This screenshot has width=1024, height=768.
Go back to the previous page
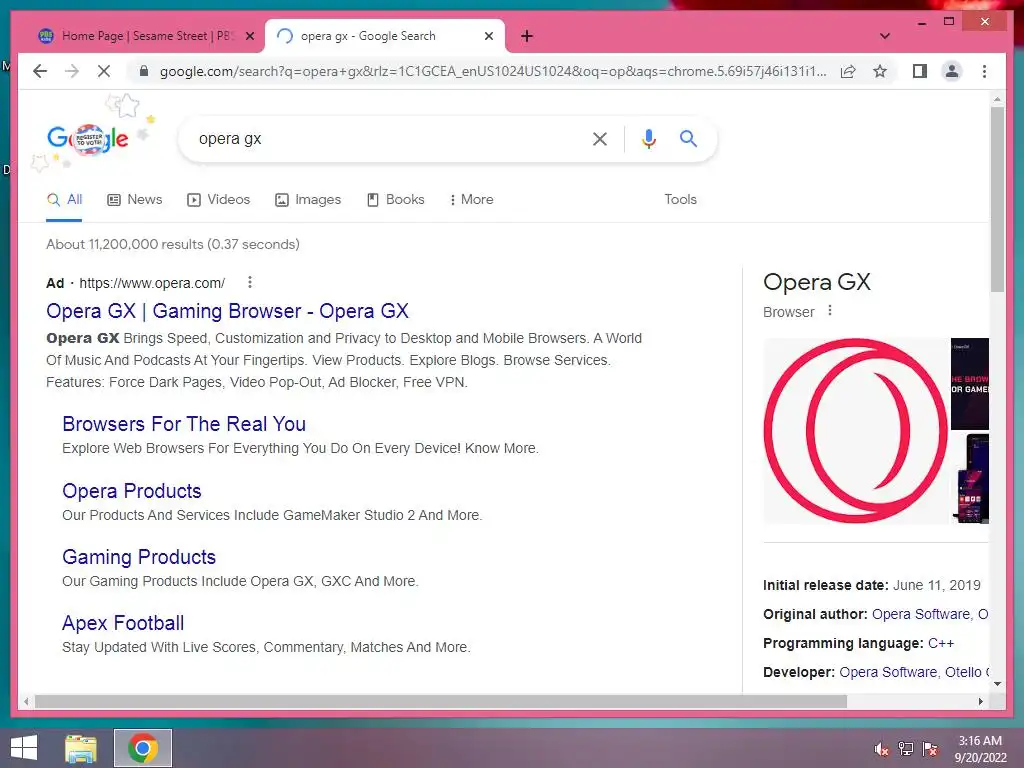[40, 71]
